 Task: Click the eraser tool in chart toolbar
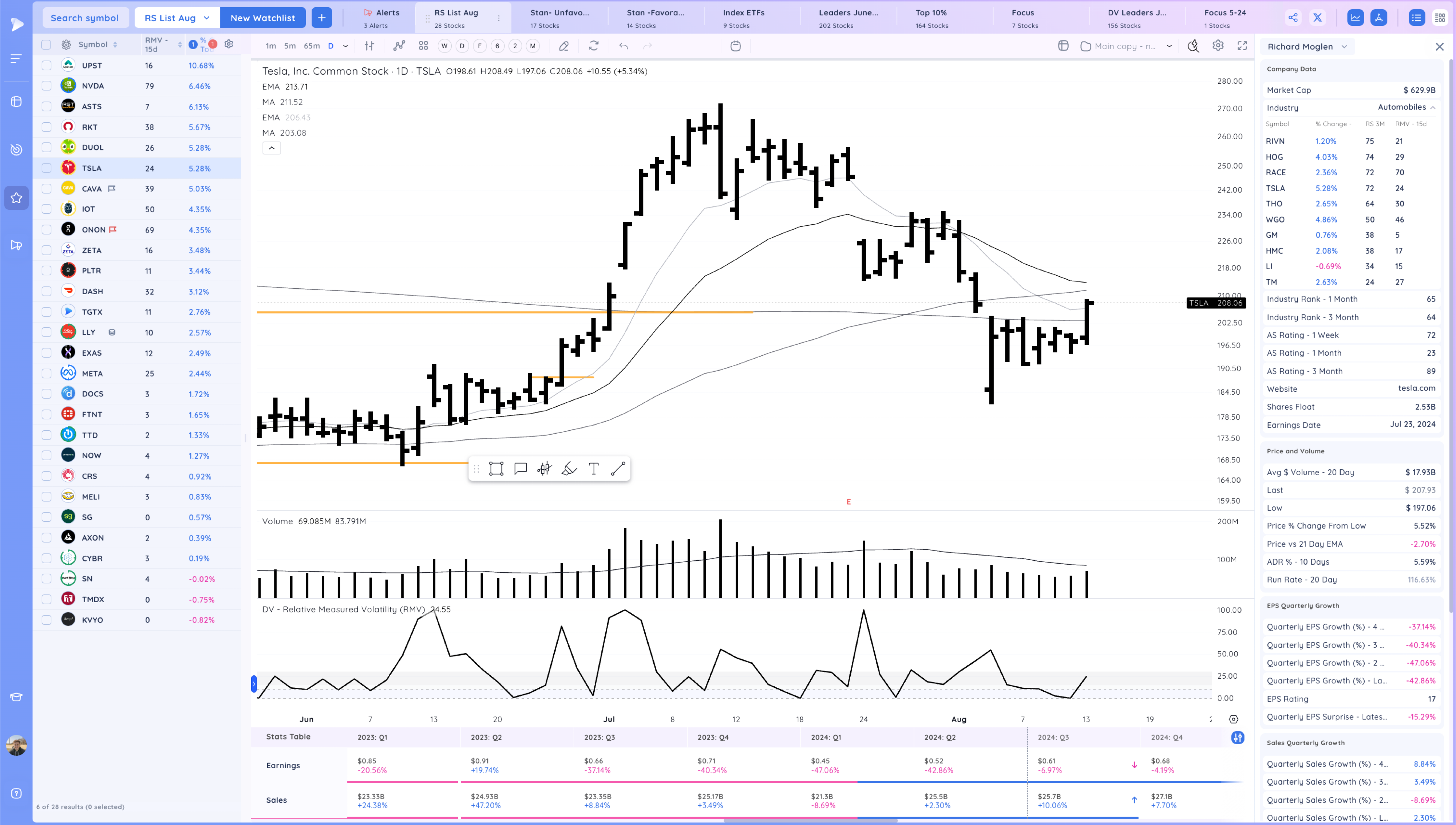pyautogui.click(x=563, y=46)
